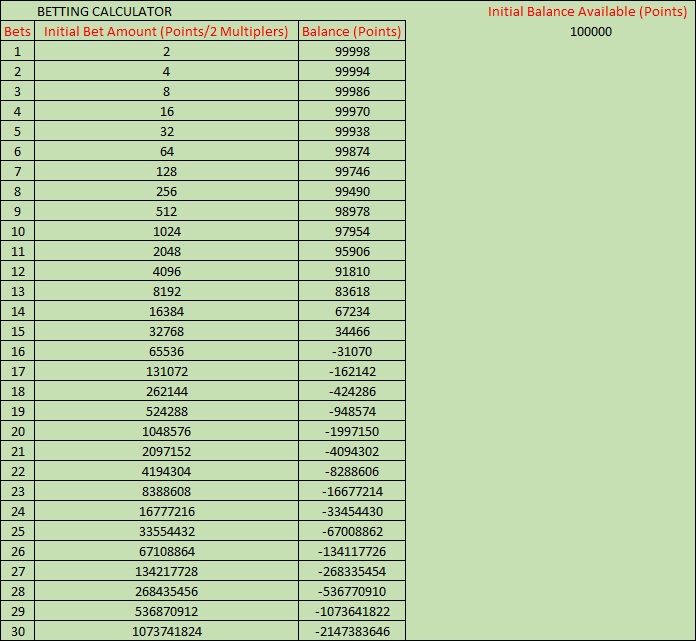Click balance cell -1997150
696x641 pixels.
click(352, 431)
